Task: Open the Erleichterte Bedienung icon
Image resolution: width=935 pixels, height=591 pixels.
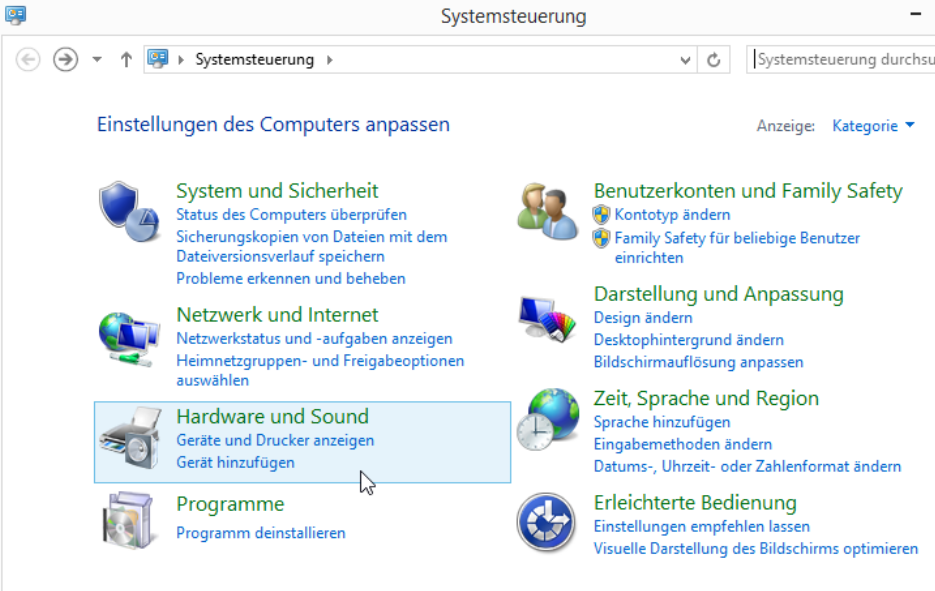Action: coord(546,522)
